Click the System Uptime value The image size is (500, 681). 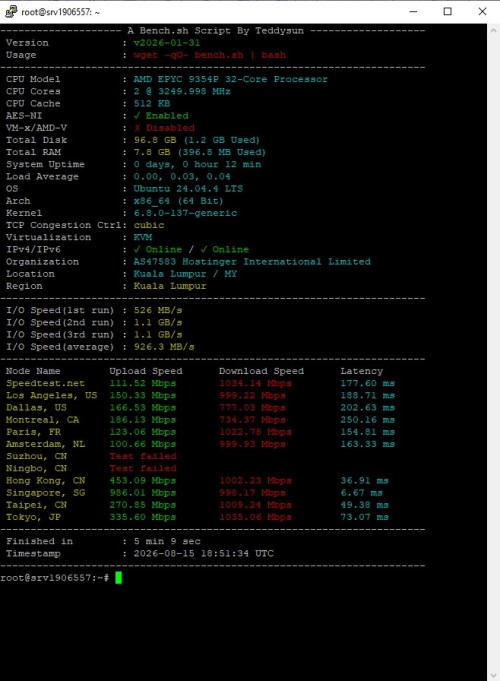tap(197, 164)
